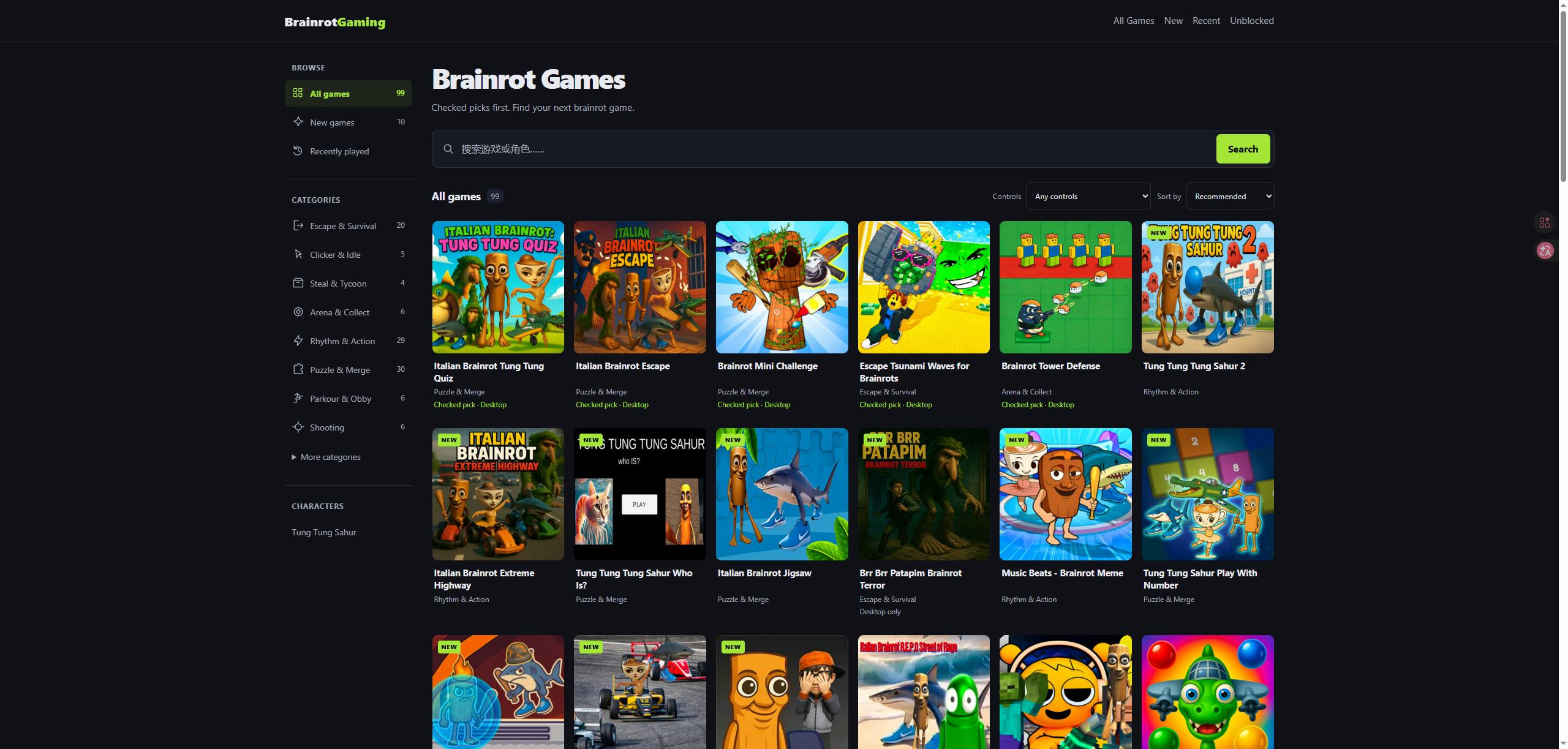Open the Controls dropdown
This screenshot has width=1568, height=749.
pyautogui.click(x=1088, y=196)
